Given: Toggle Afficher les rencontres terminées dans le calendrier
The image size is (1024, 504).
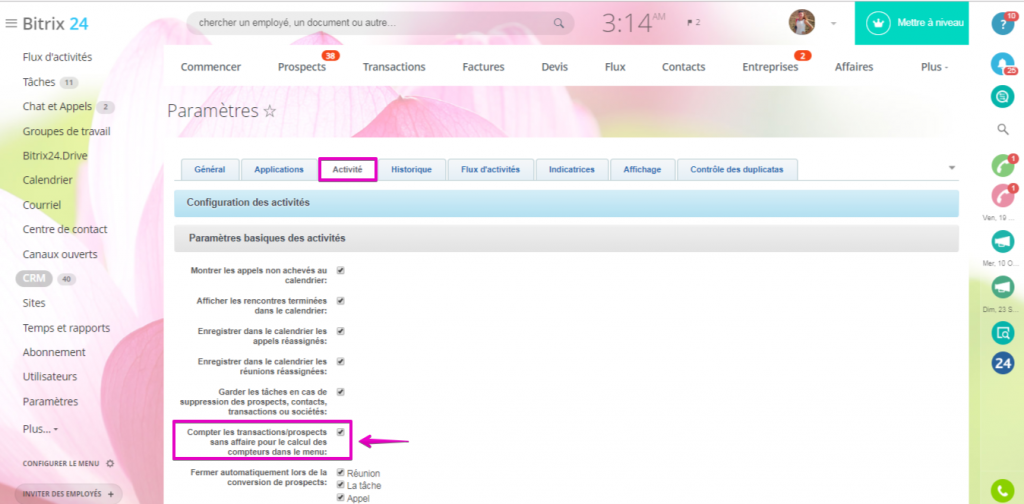Looking at the screenshot, I should click(x=340, y=301).
